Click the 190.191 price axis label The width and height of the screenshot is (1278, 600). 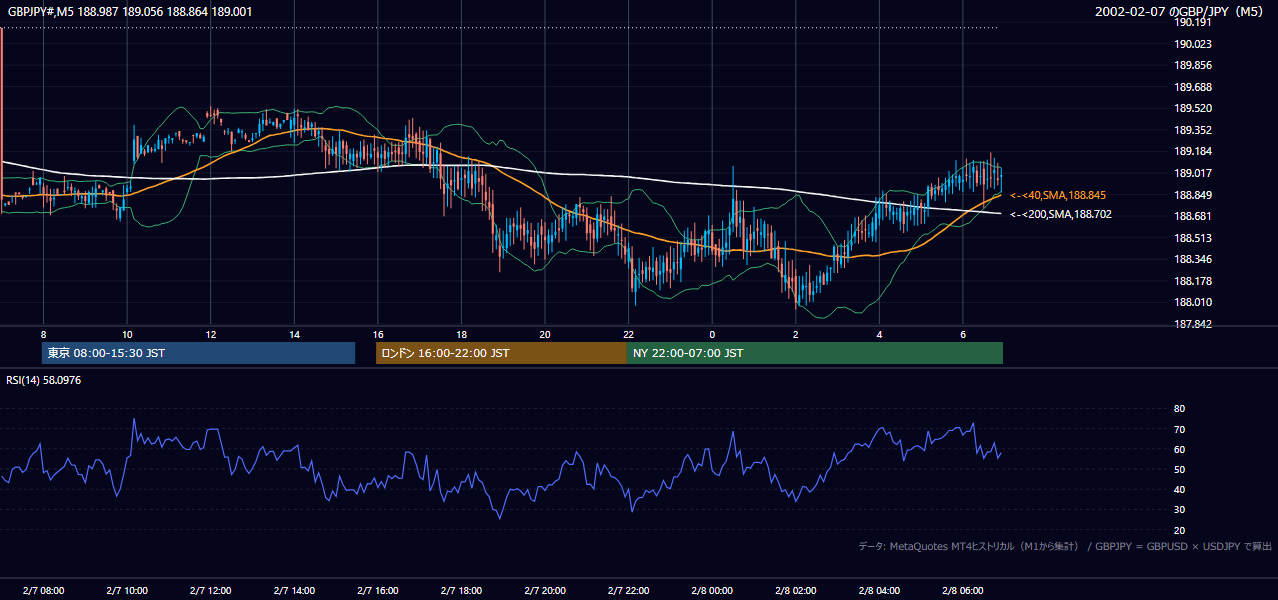click(x=1193, y=22)
